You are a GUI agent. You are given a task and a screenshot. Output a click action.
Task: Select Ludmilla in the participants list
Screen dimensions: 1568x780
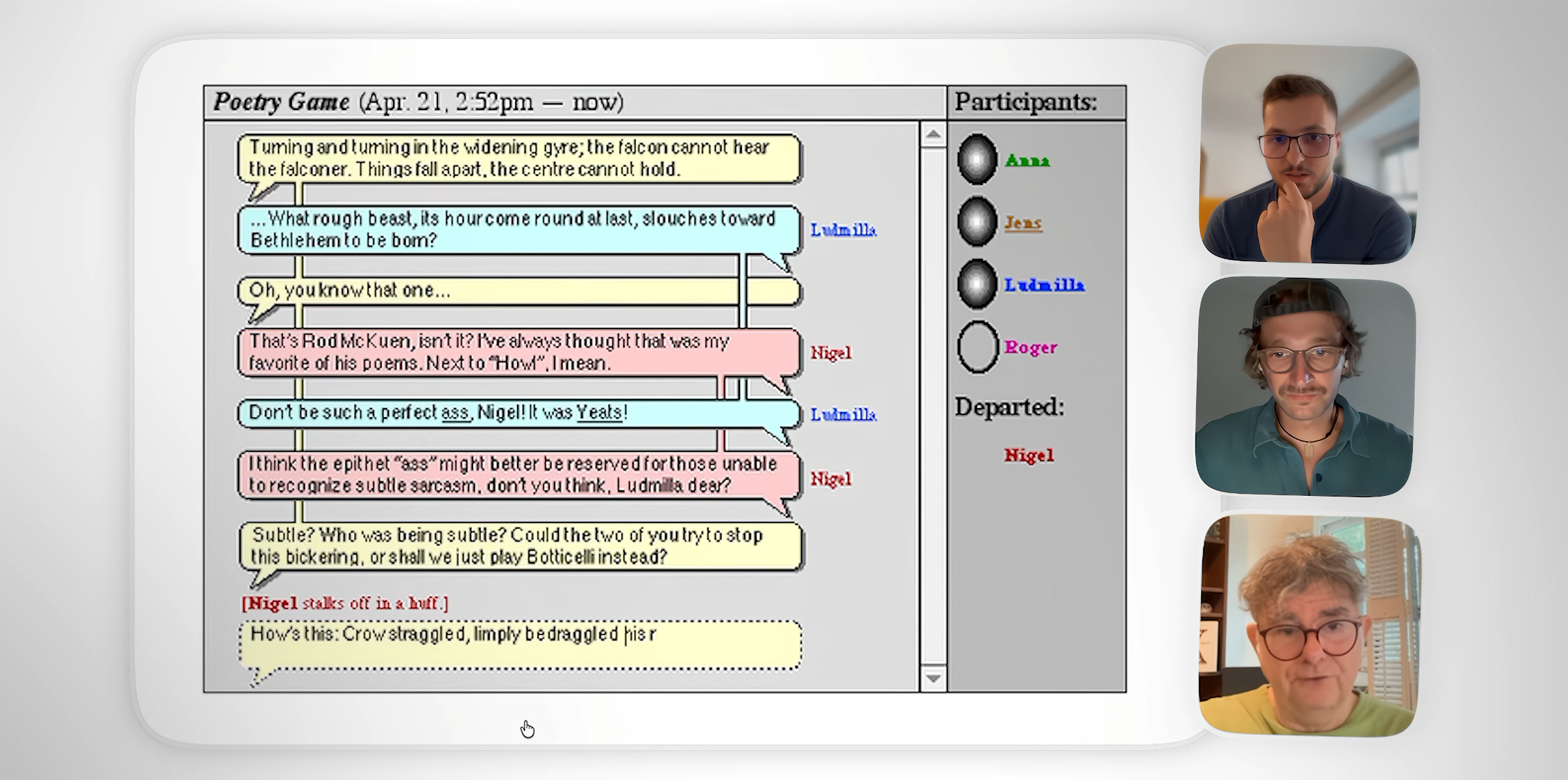click(1044, 285)
